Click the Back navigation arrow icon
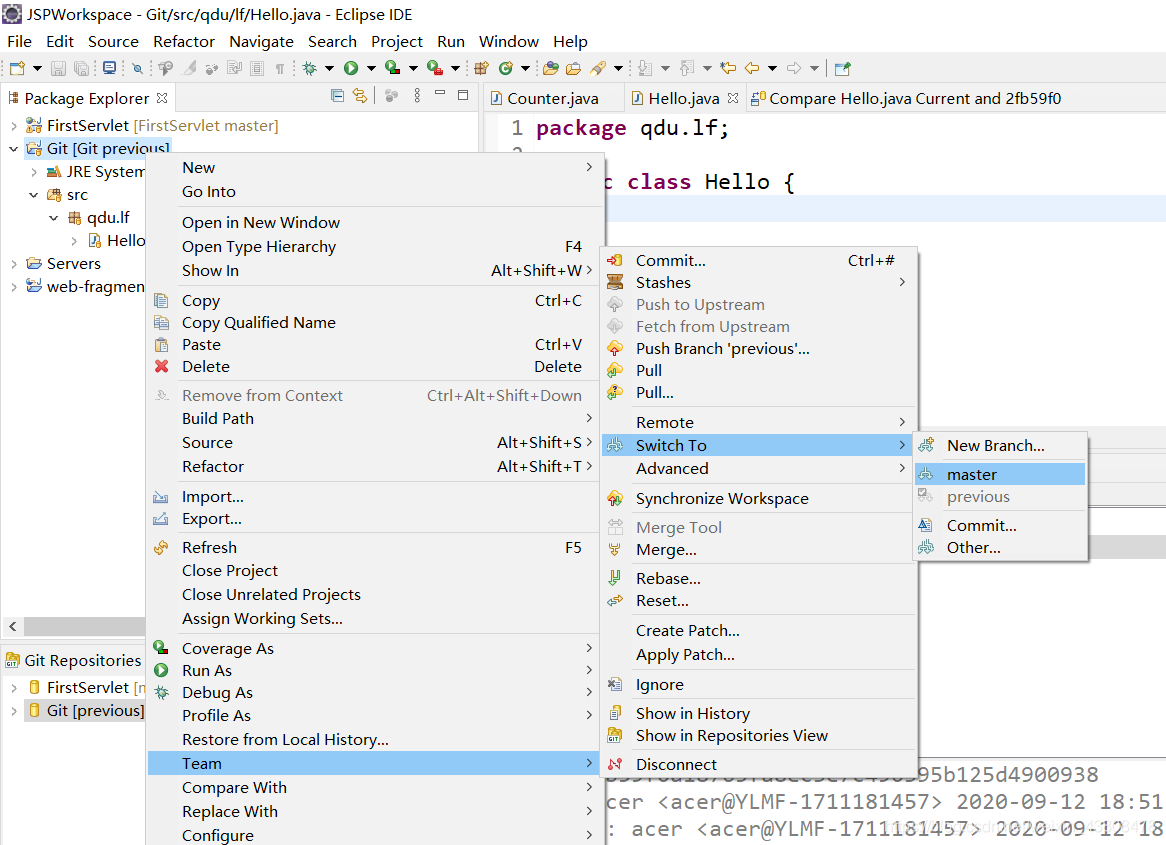This screenshot has width=1166, height=845. point(753,68)
